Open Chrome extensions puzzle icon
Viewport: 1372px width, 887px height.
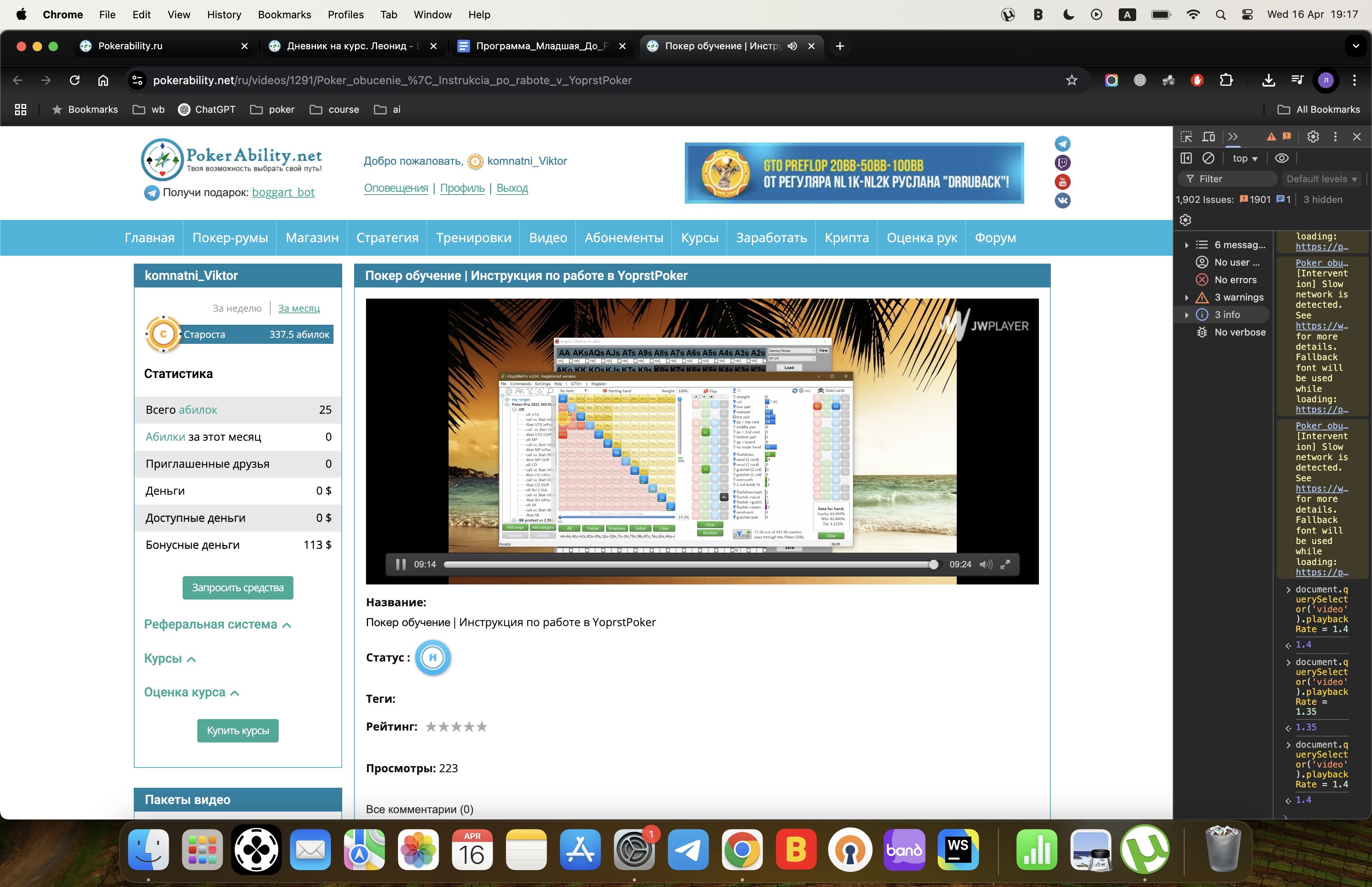point(1226,80)
